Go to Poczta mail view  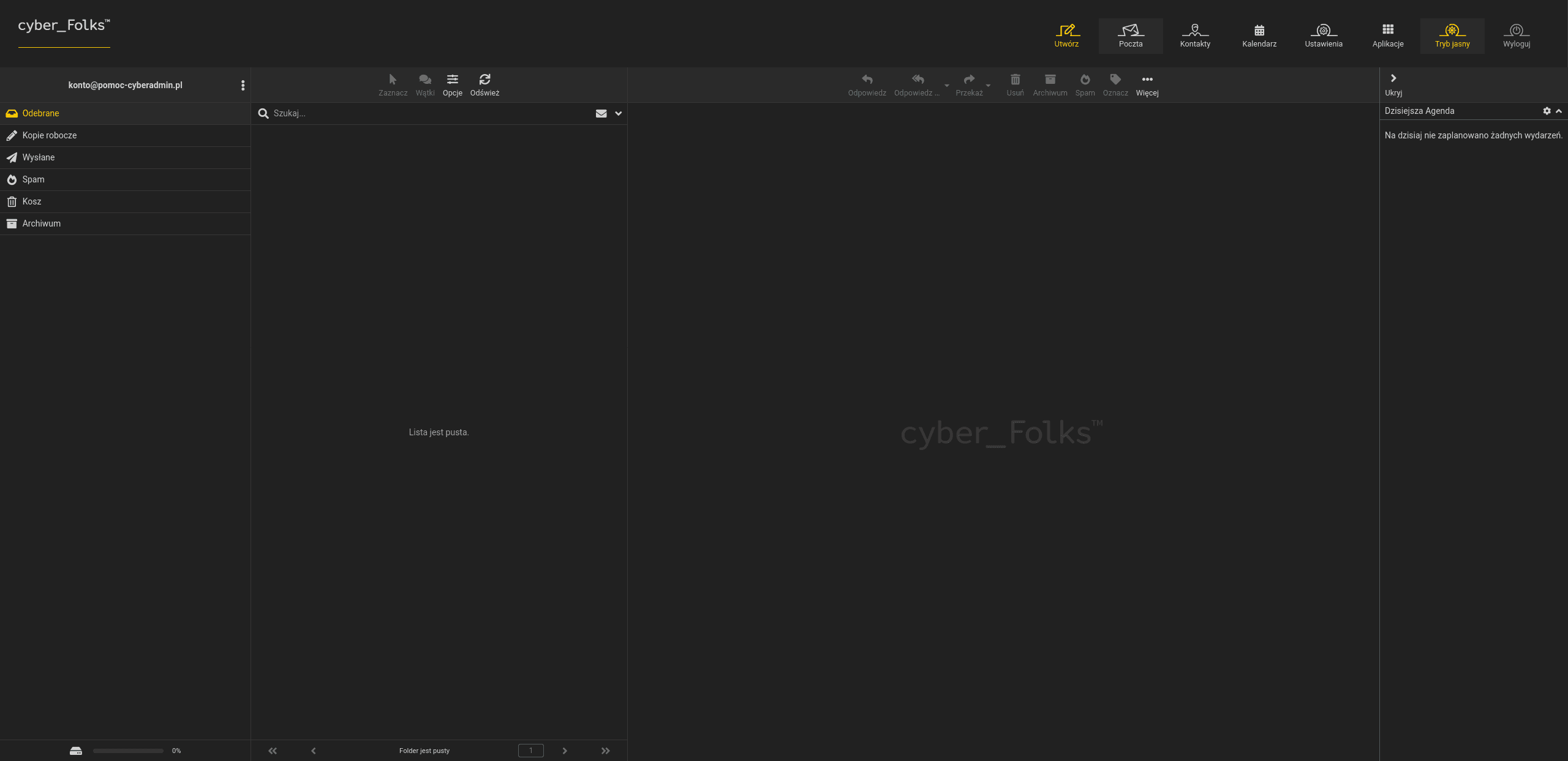click(x=1131, y=36)
